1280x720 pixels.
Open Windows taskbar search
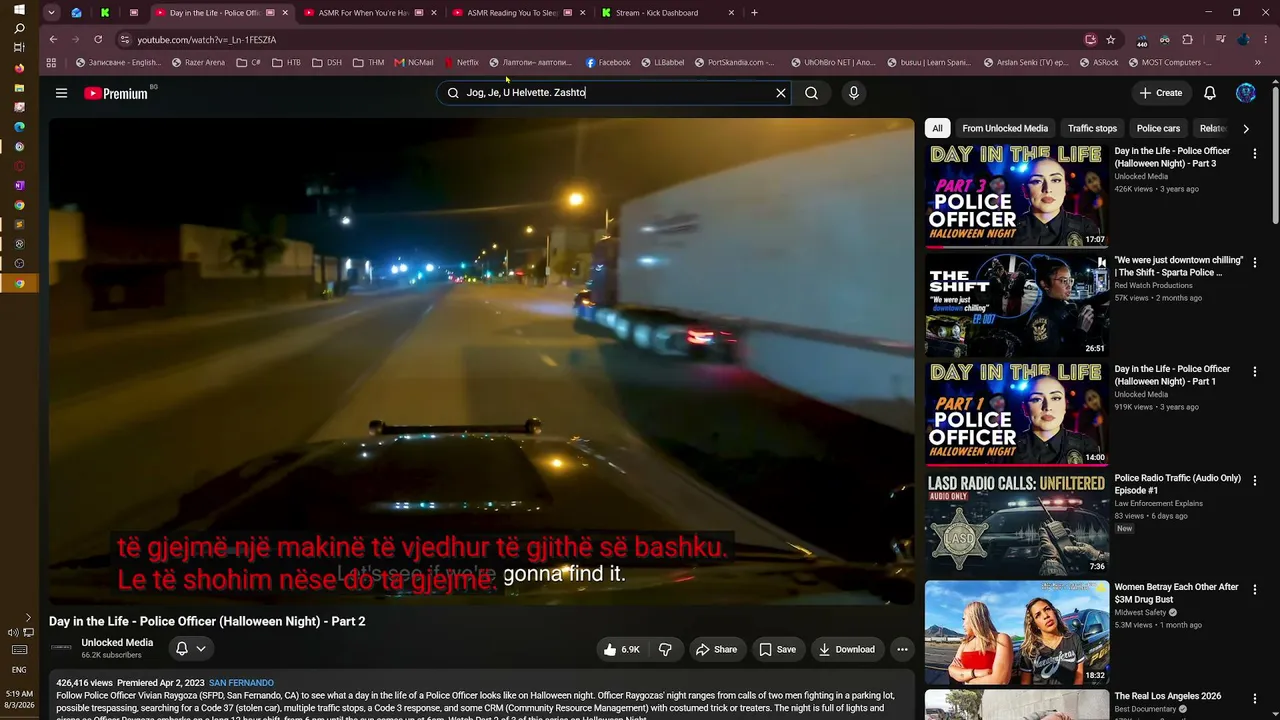[x=19, y=28]
